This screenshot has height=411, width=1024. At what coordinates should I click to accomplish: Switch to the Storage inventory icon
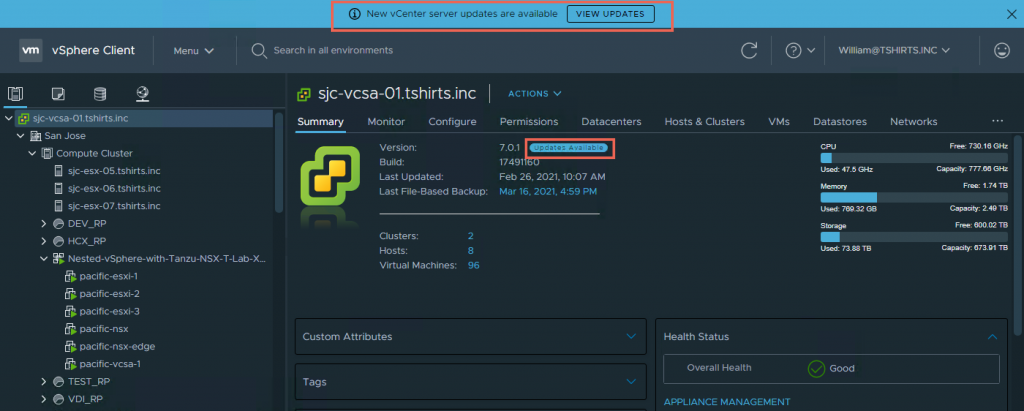click(x=100, y=94)
